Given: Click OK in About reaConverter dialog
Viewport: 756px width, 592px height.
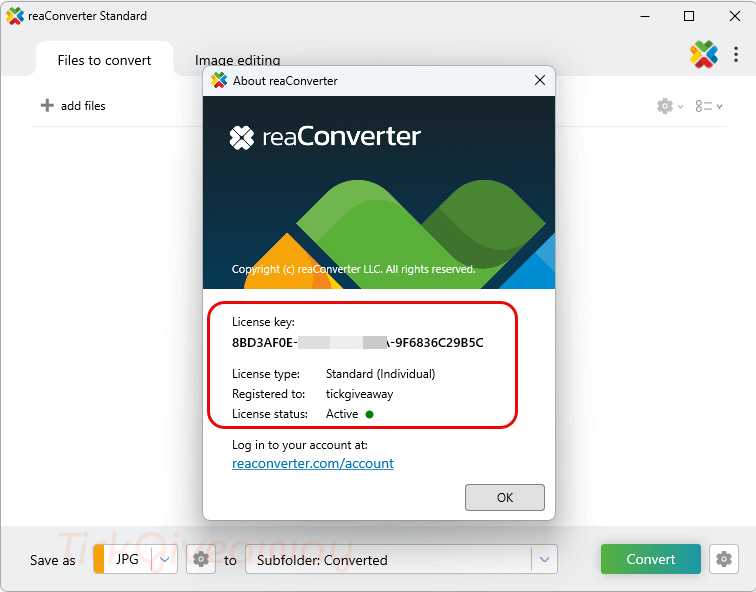Looking at the screenshot, I should [x=504, y=497].
